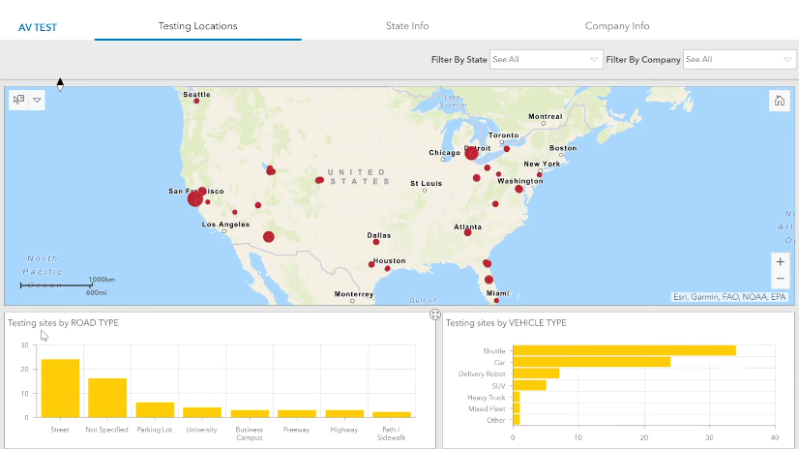Expand the map selection tool options arrow

click(x=37, y=100)
